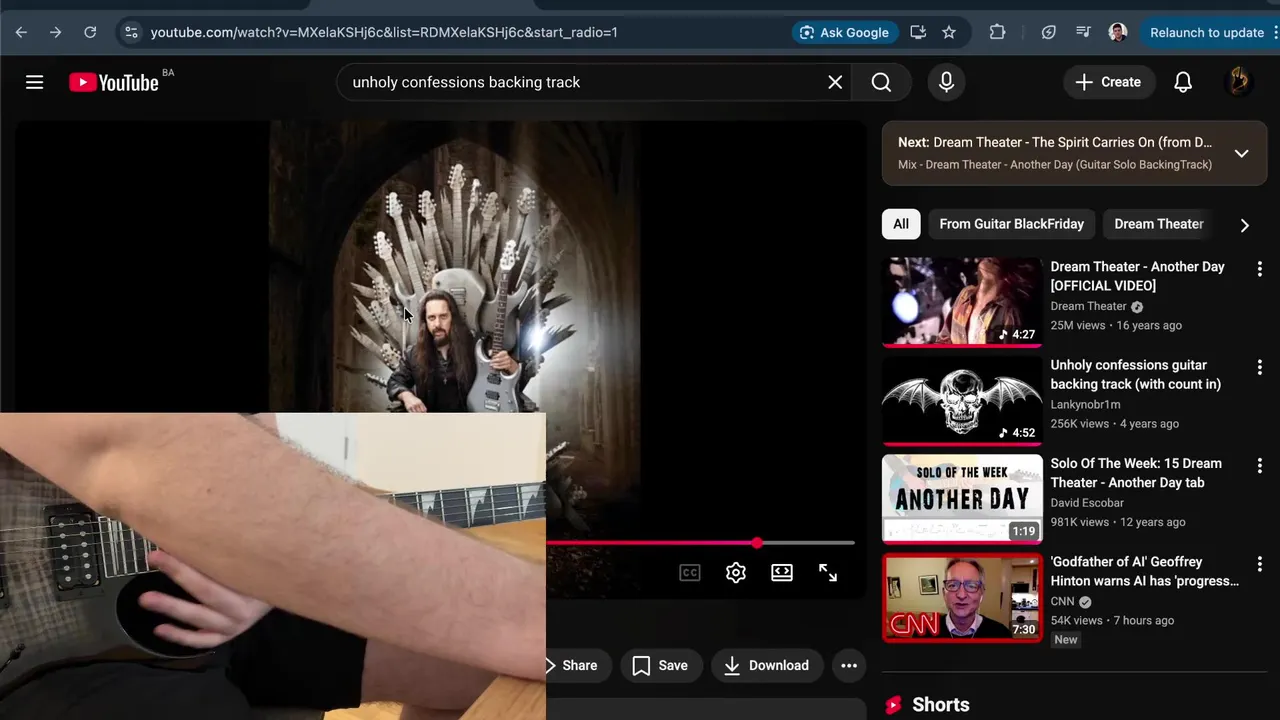Select the From Guitar BlackFriday chip

point(1011,224)
